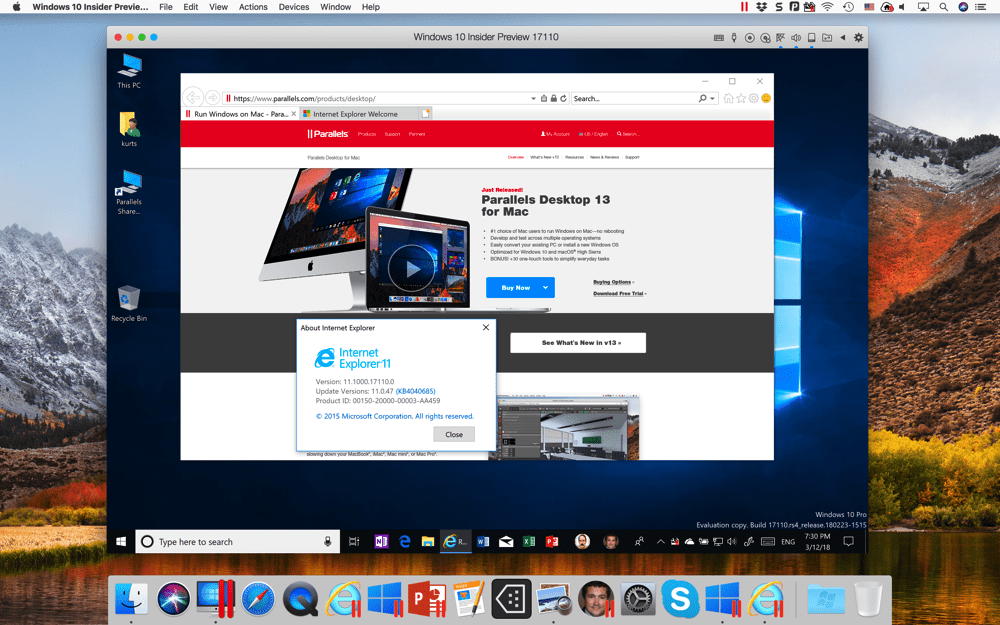Screen dimensions: 1000x625
Task: Click the USB device icon in Parallels title bar
Action: point(734,38)
